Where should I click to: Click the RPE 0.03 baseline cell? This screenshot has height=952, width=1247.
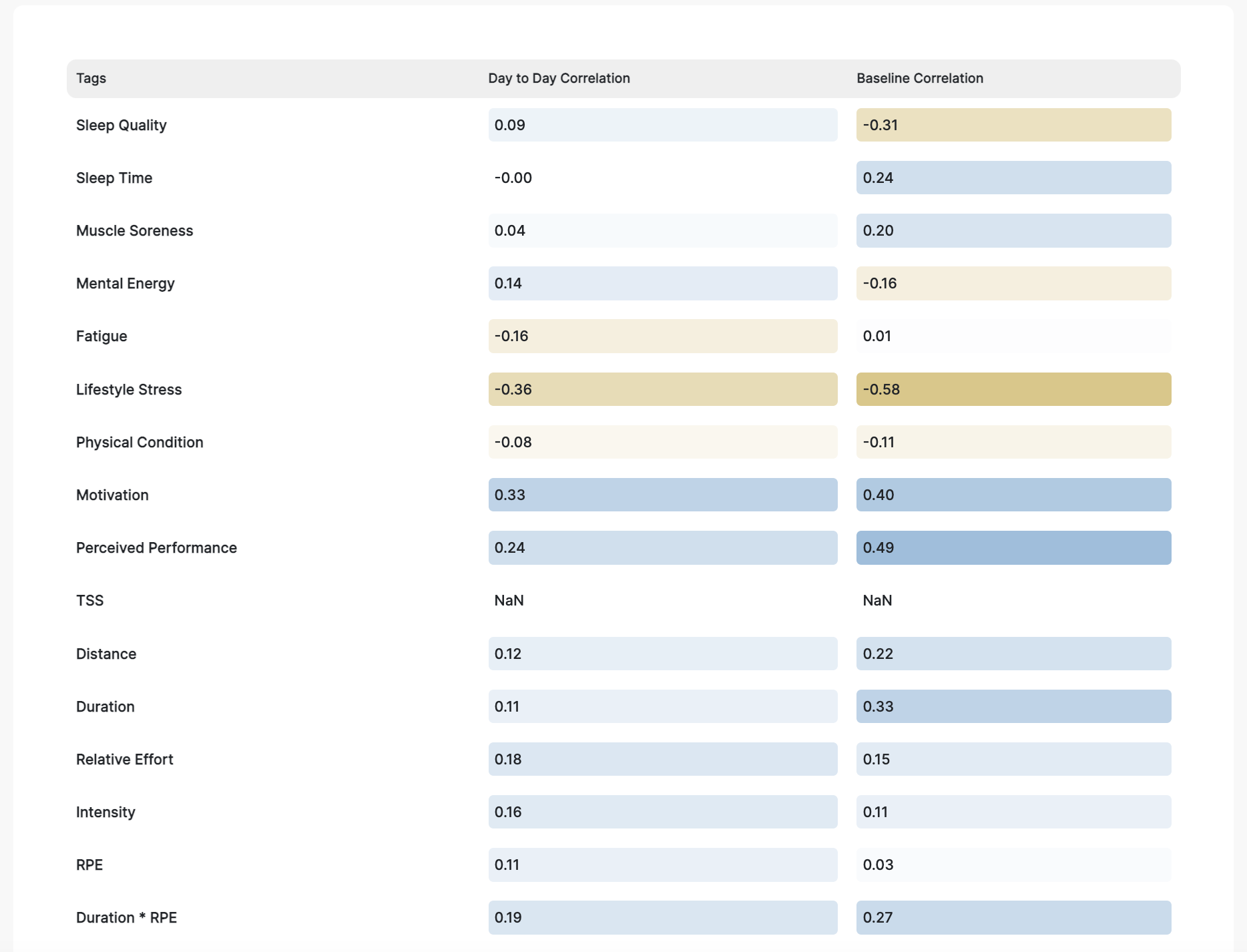click(x=1013, y=865)
